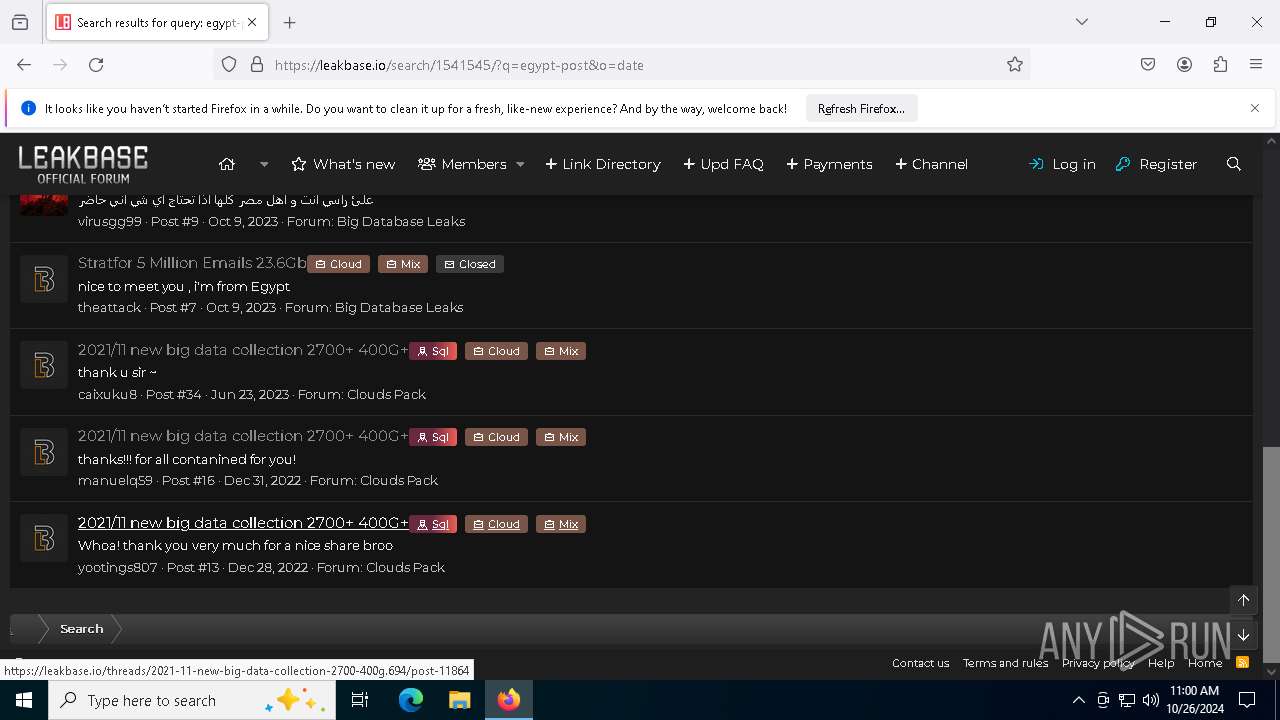
Task: Show hidden system tray icons
Action: (1078, 700)
